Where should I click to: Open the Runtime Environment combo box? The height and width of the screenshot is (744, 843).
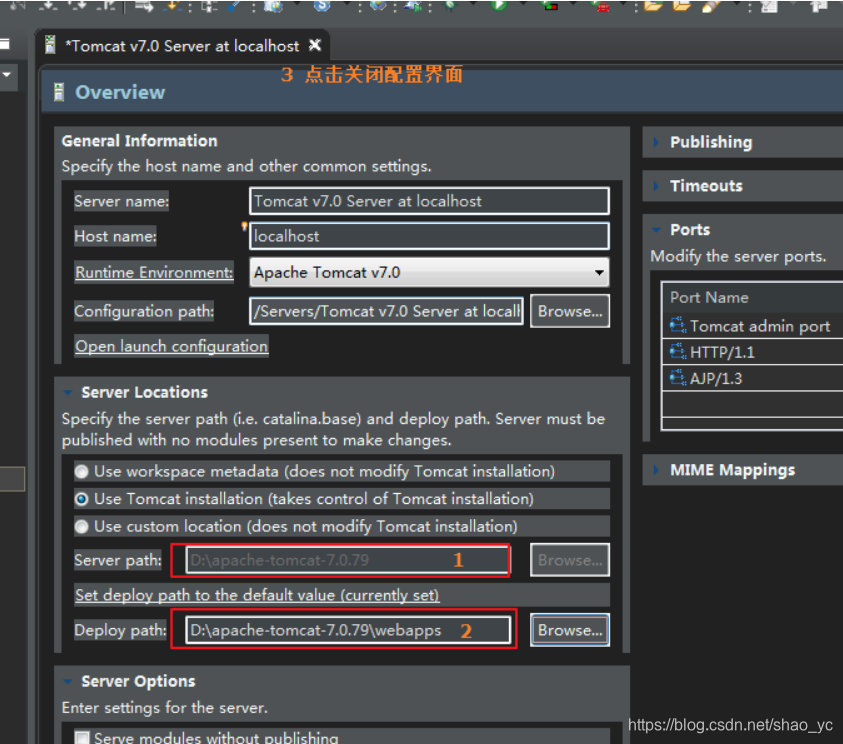tap(429, 273)
